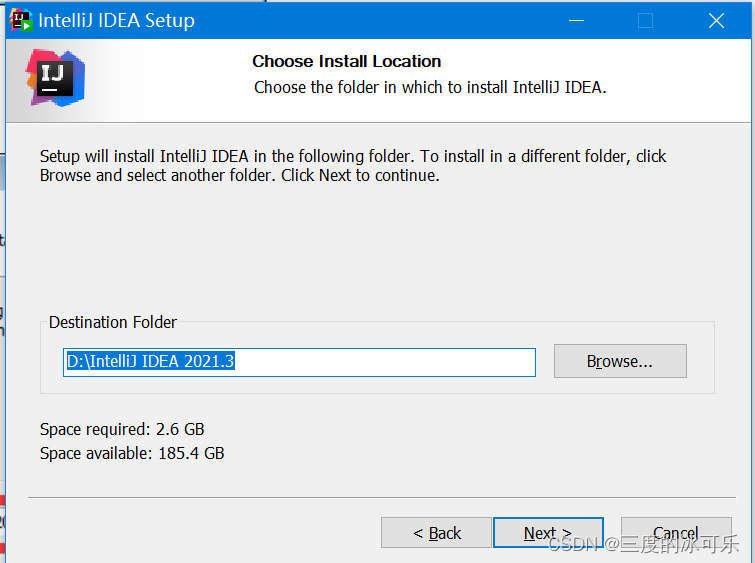
Task: Click the 'Space required: 2.6 GB' text
Action: click(122, 429)
